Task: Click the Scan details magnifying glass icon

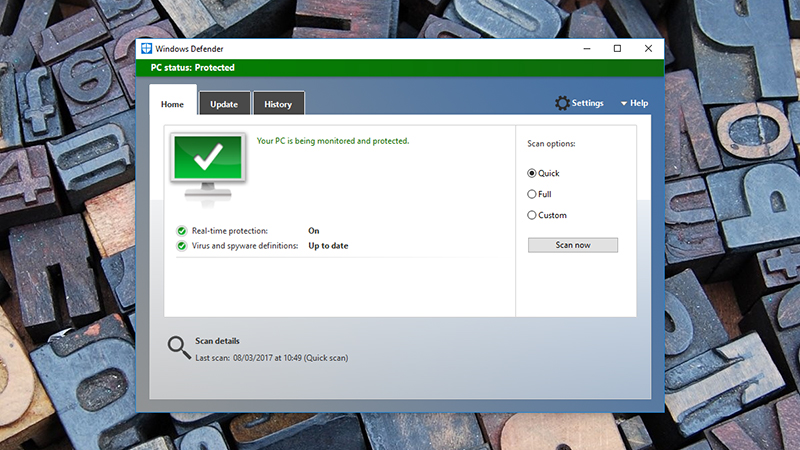Action: tap(179, 347)
